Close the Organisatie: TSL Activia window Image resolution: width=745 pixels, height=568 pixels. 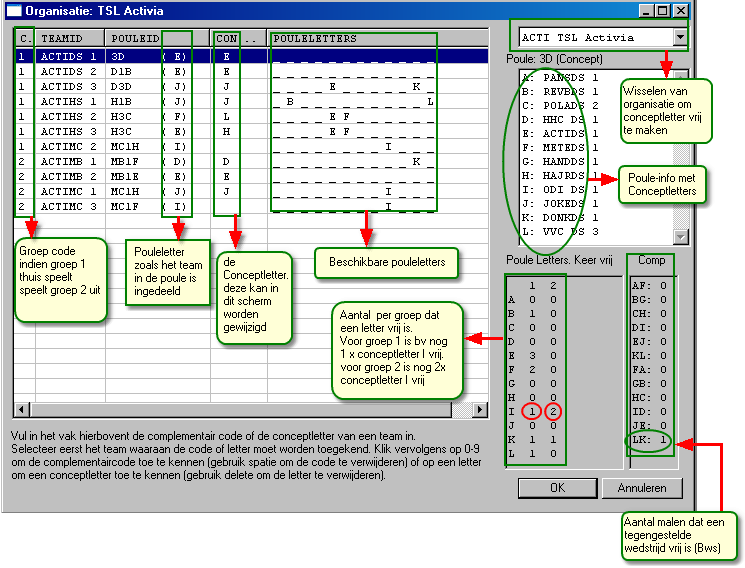click(681, 10)
